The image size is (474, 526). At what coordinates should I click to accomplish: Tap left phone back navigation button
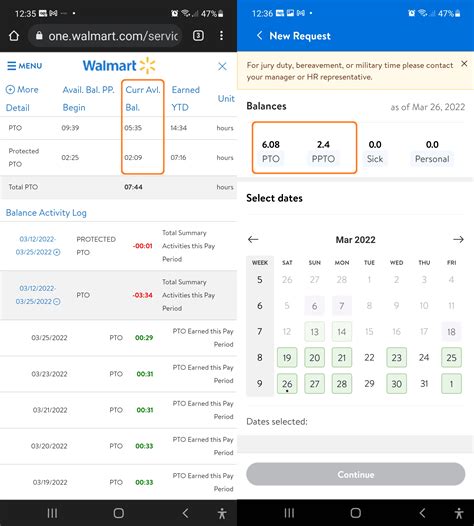185,513
